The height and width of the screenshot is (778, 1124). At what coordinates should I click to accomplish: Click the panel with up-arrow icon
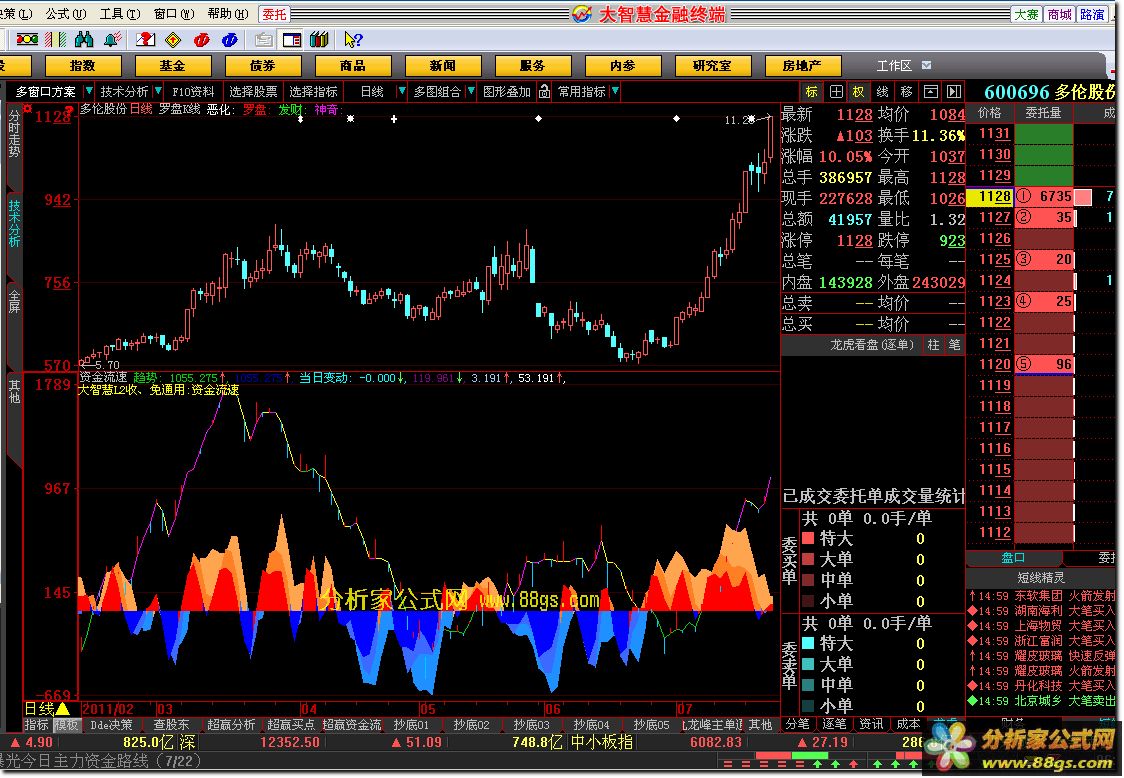[x=930, y=91]
